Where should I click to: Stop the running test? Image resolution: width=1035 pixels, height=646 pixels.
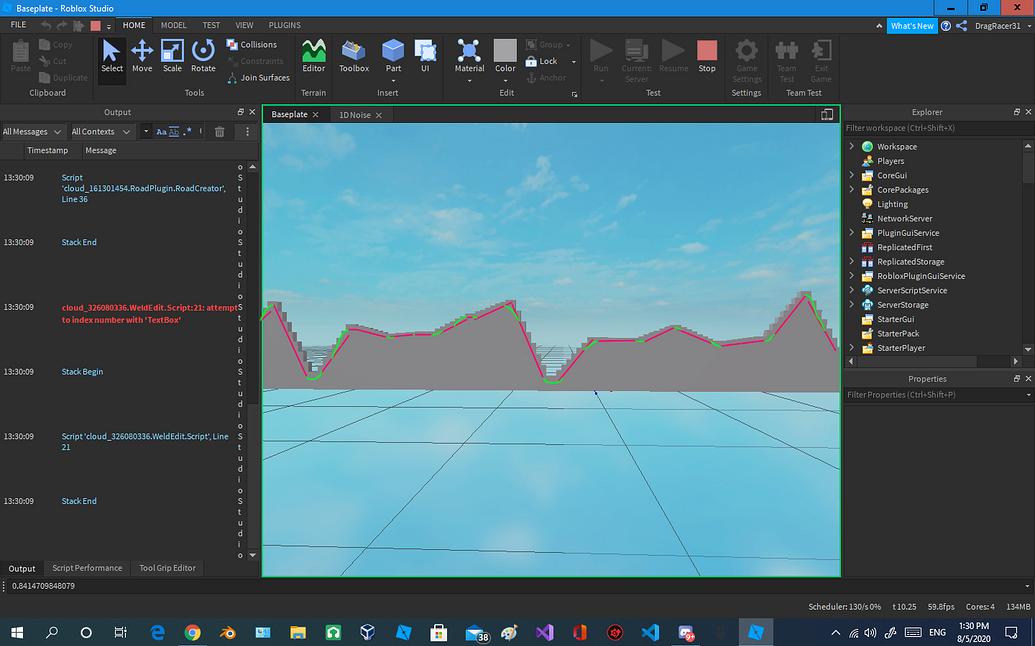click(x=707, y=57)
